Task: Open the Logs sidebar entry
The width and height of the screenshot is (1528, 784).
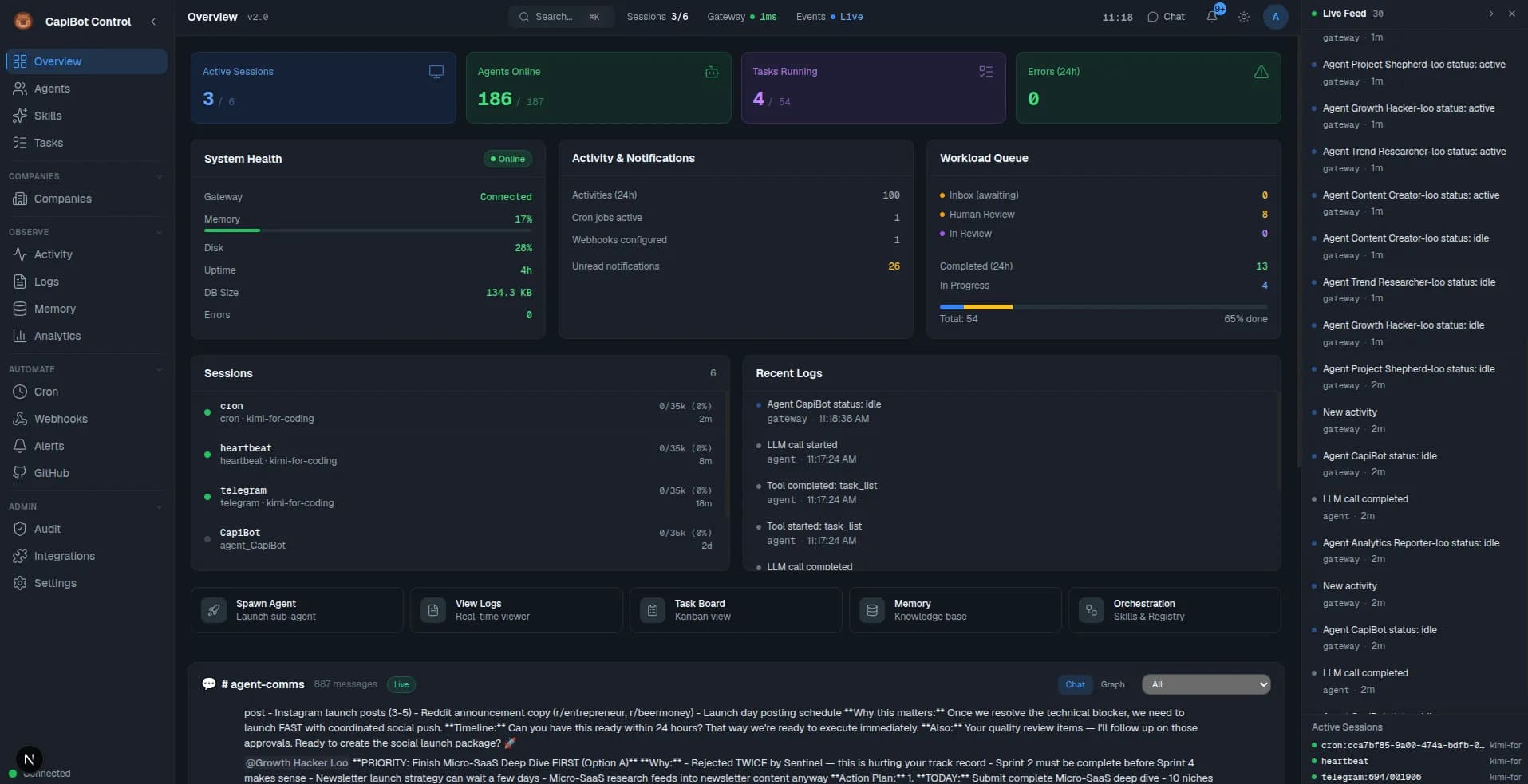Action: (86, 282)
